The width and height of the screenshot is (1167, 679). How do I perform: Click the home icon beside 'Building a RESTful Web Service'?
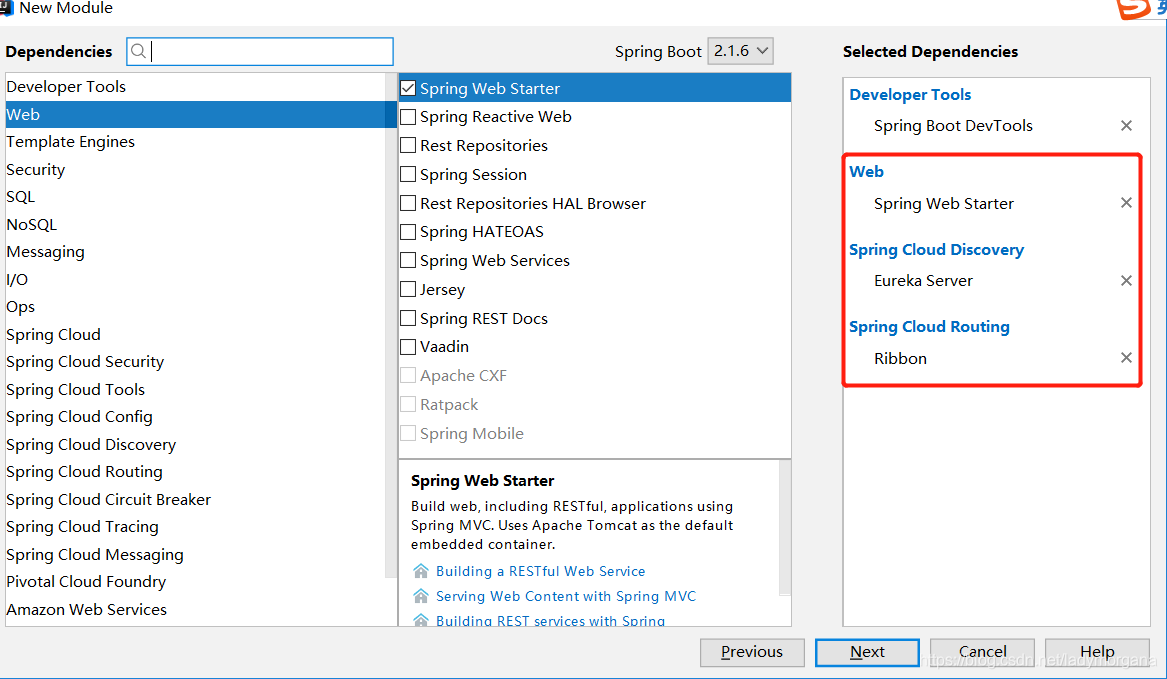pyautogui.click(x=421, y=572)
